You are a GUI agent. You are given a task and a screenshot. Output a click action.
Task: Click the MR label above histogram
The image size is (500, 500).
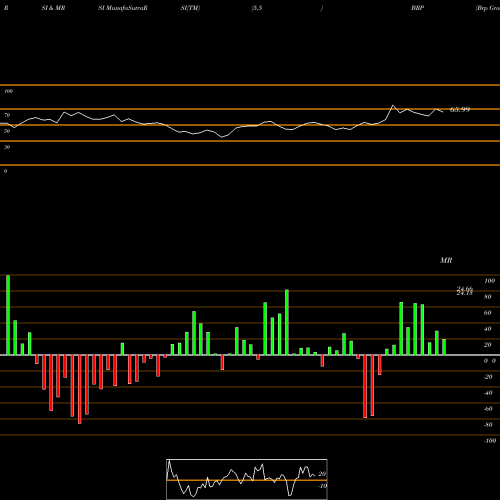click(x=446, y=260)
